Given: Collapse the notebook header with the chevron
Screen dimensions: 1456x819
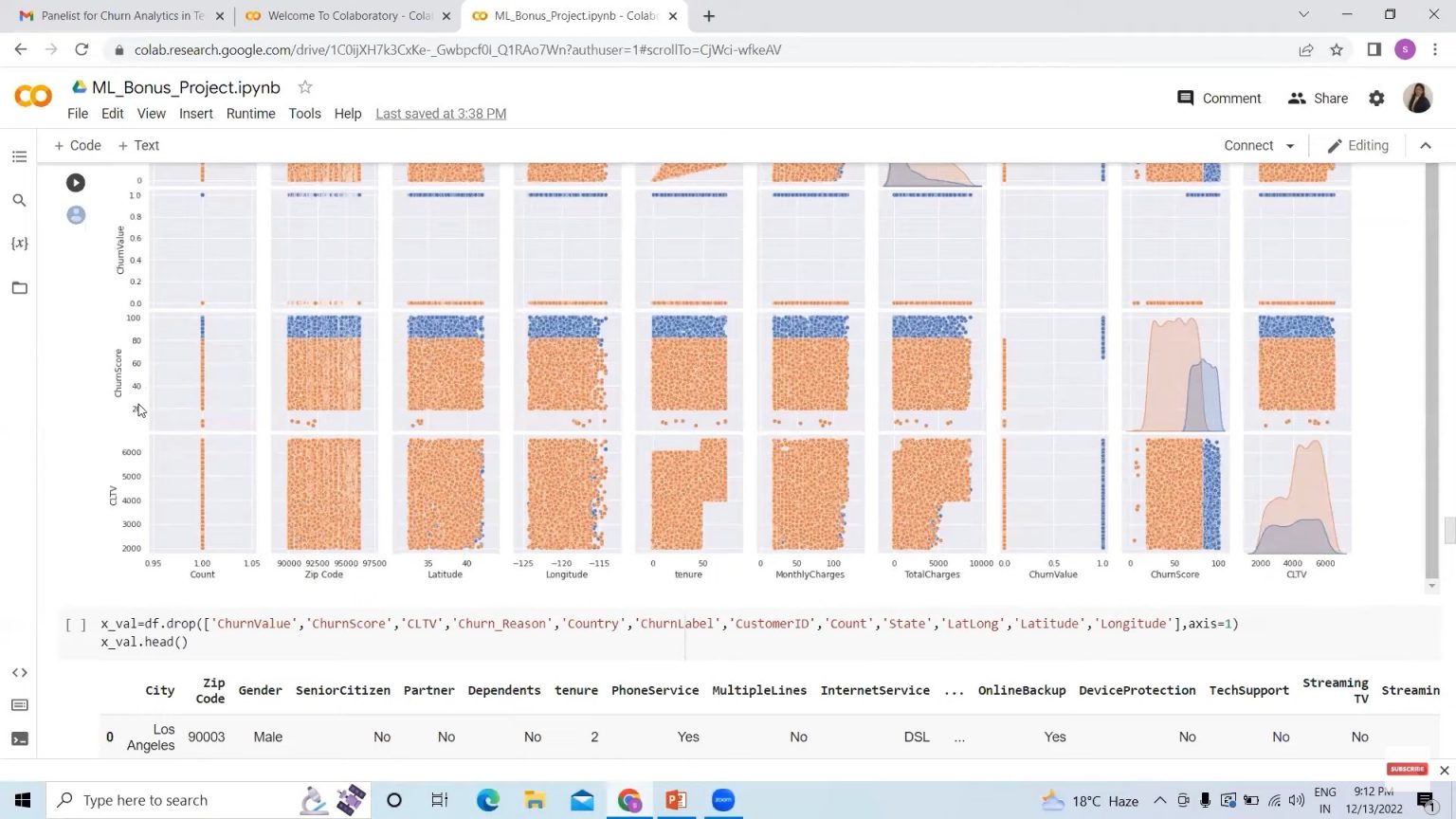Looking at the screenshot, I should pos(1426,145).
